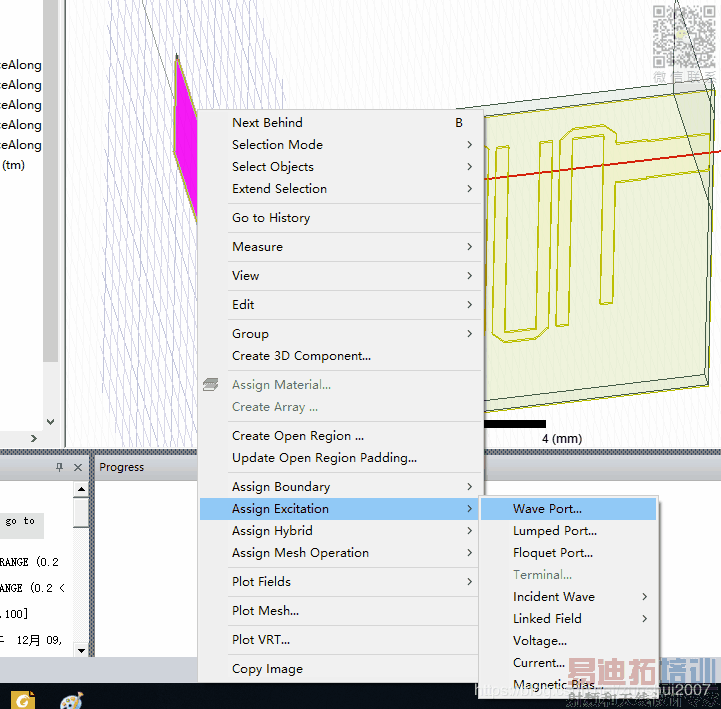Viewport: 721px width, 709px height.
Task: Open Select Objects submenu
Action: (340, 167)
